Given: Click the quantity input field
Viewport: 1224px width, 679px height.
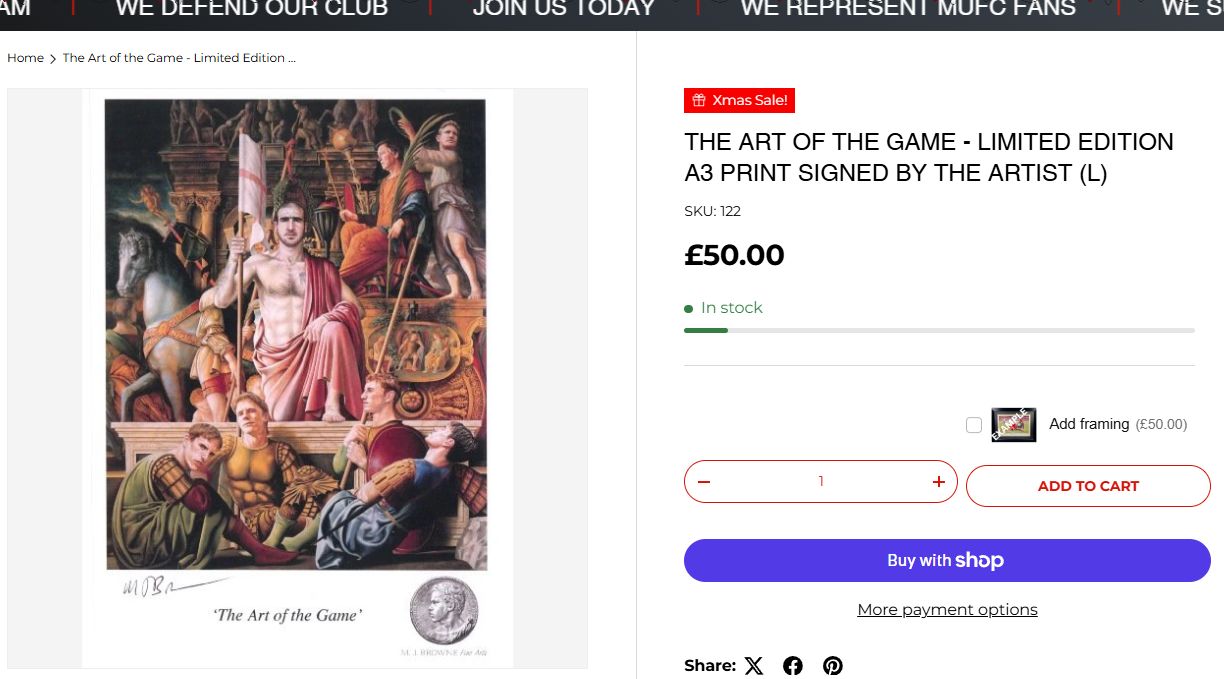Looking at the screenshot, I should click(x=821, y=482).
